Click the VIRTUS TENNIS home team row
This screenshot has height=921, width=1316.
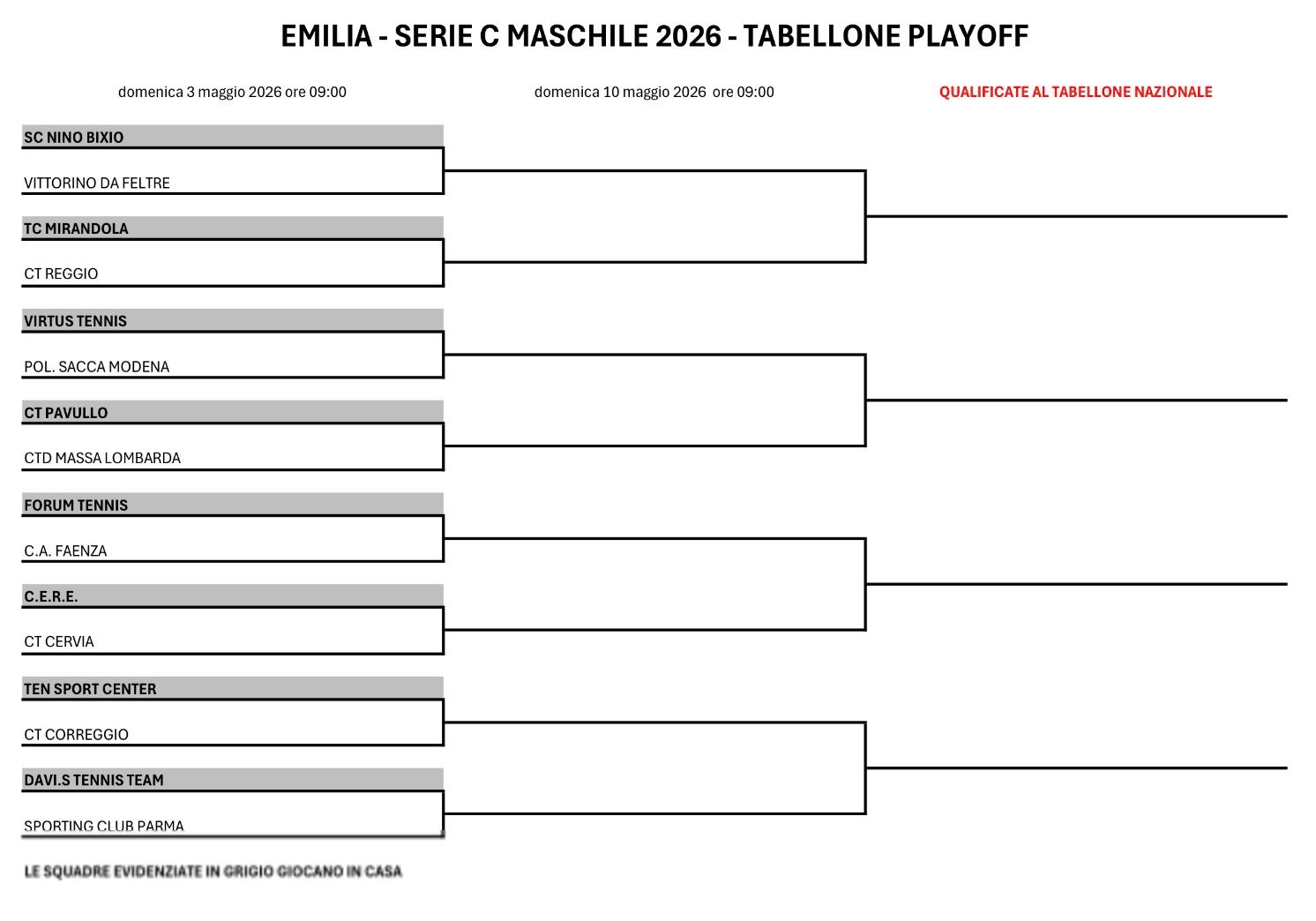point(75,321)
